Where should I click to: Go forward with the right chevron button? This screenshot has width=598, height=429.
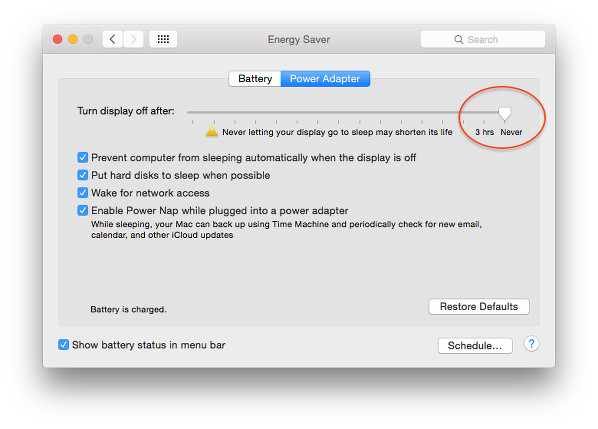tap(133, 39)
